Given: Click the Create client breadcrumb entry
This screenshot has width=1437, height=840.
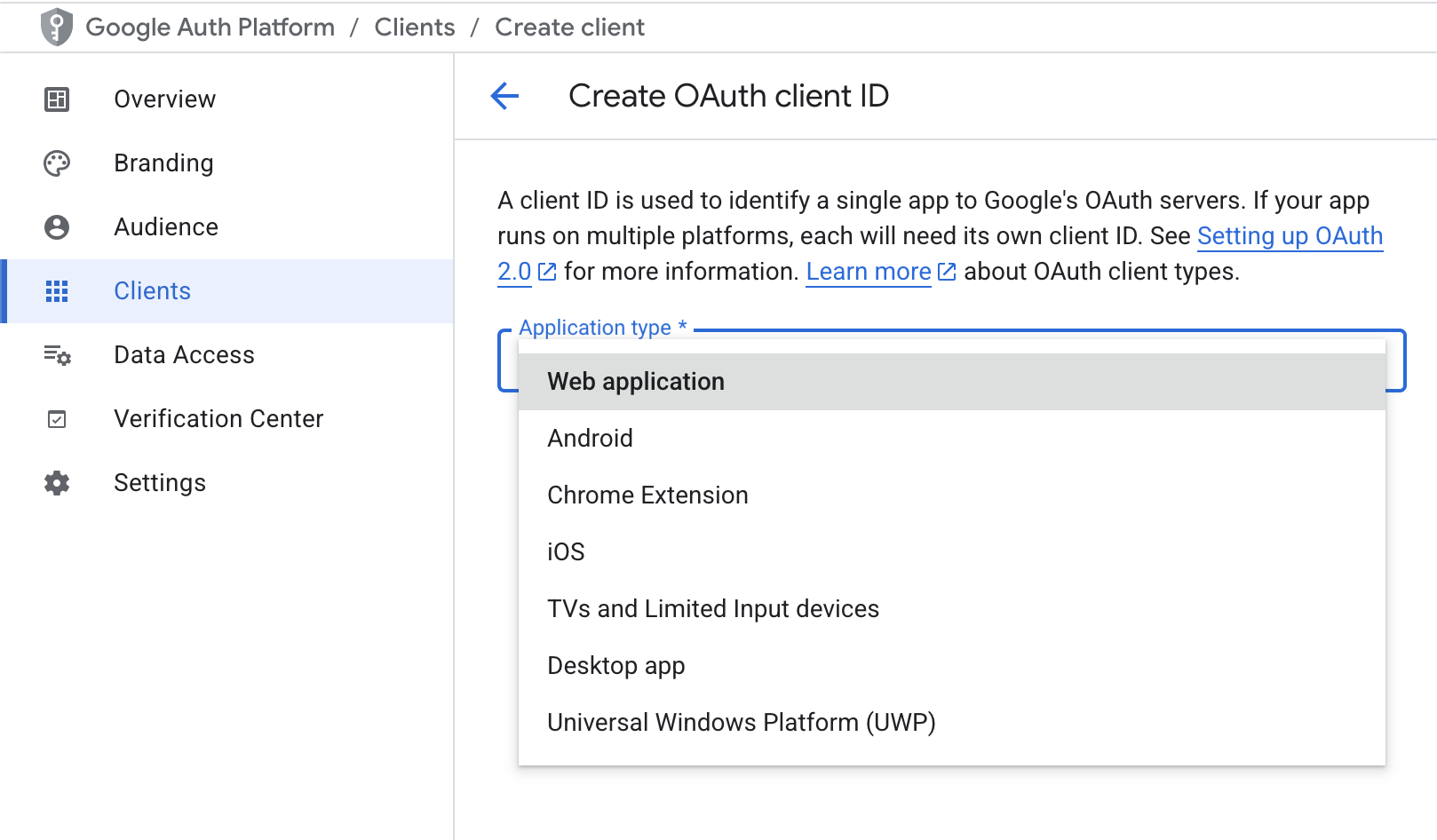Looking at the screenshot, I should [569, 27].
